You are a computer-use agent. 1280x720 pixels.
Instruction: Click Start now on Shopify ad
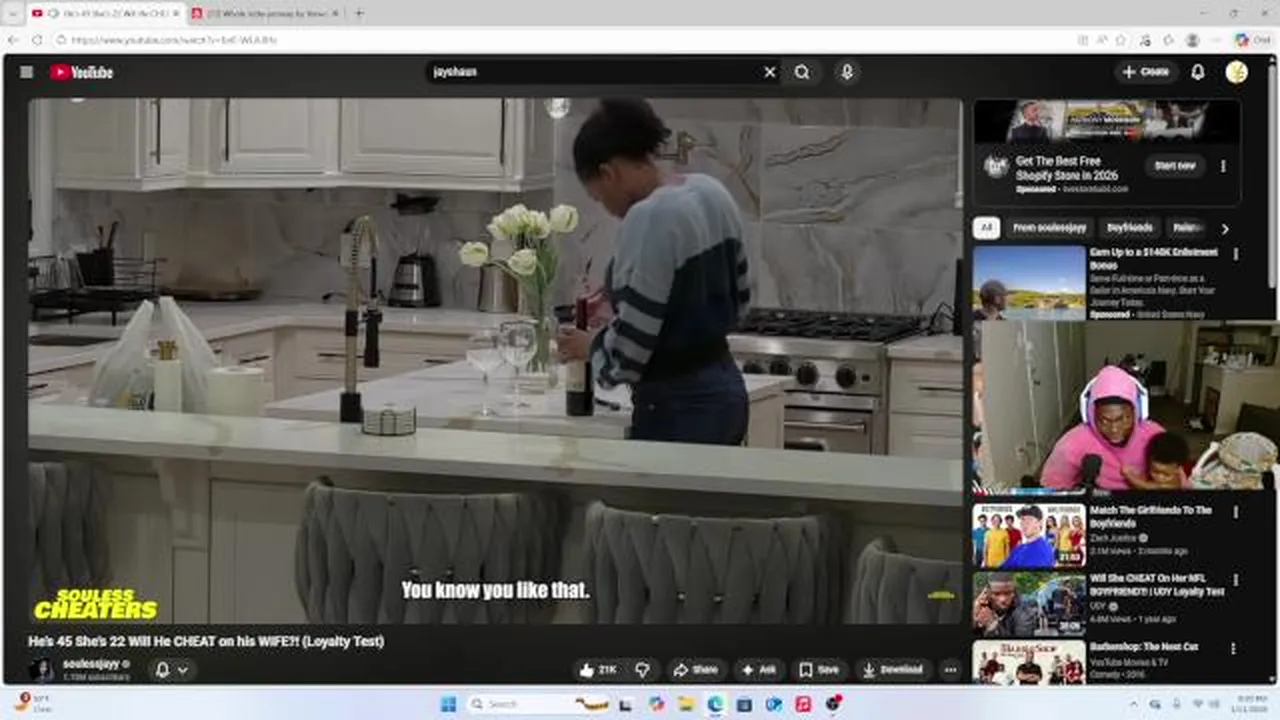tap(1175, 166)
